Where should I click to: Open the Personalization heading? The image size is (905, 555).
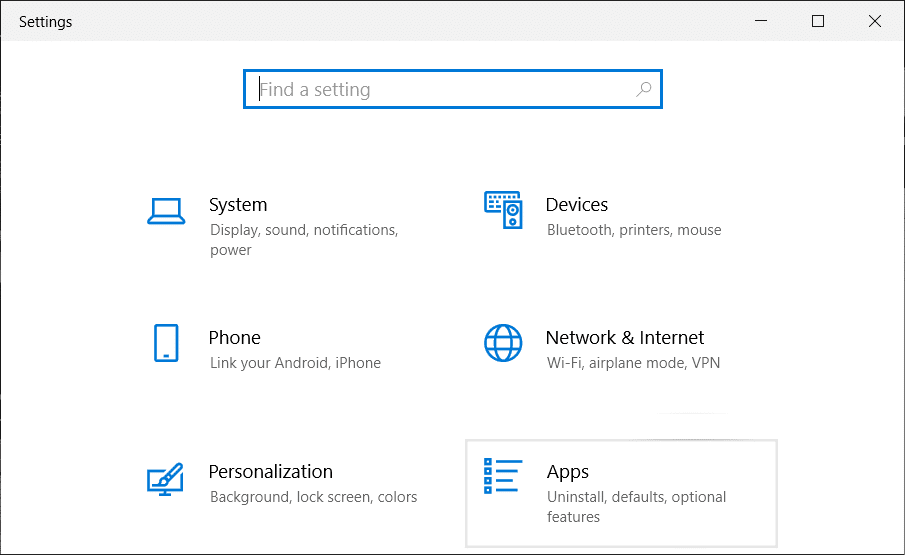point(271,472)
